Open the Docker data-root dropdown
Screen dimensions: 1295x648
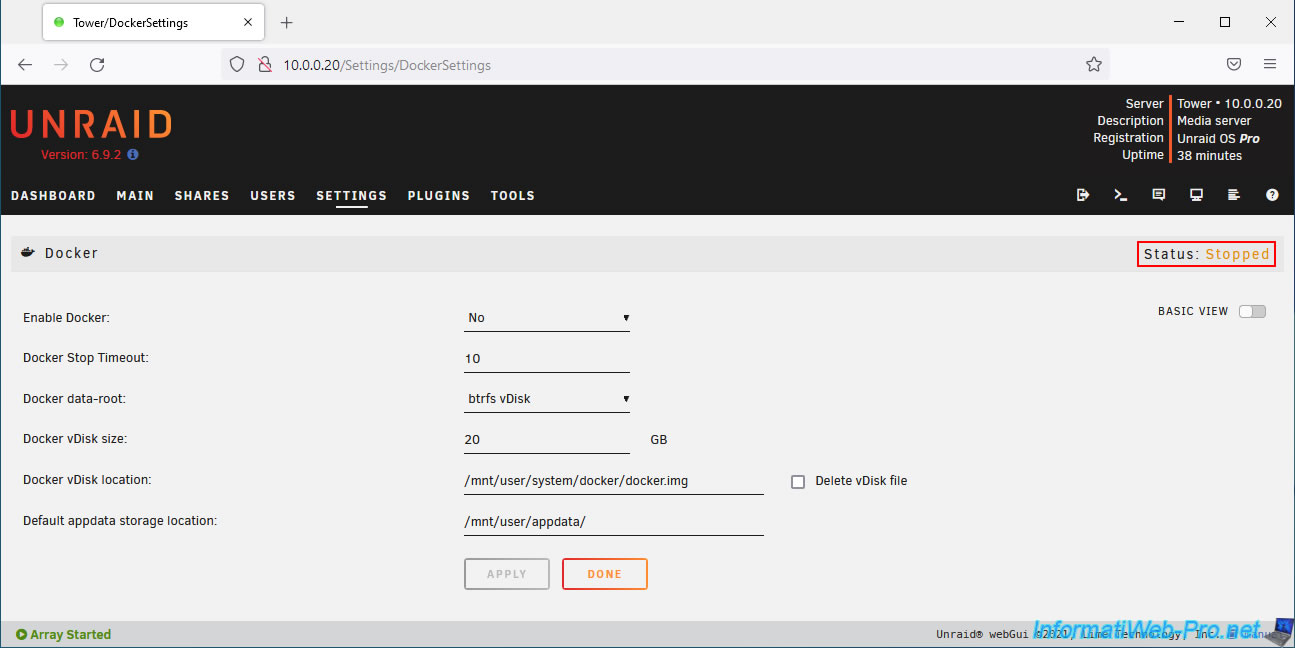[x=547, y=399]
